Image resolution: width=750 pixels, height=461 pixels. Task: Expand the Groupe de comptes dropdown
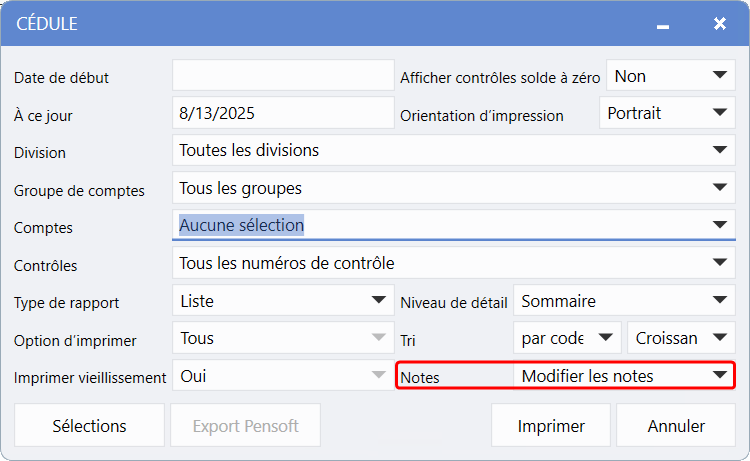[x=719, y=188]
